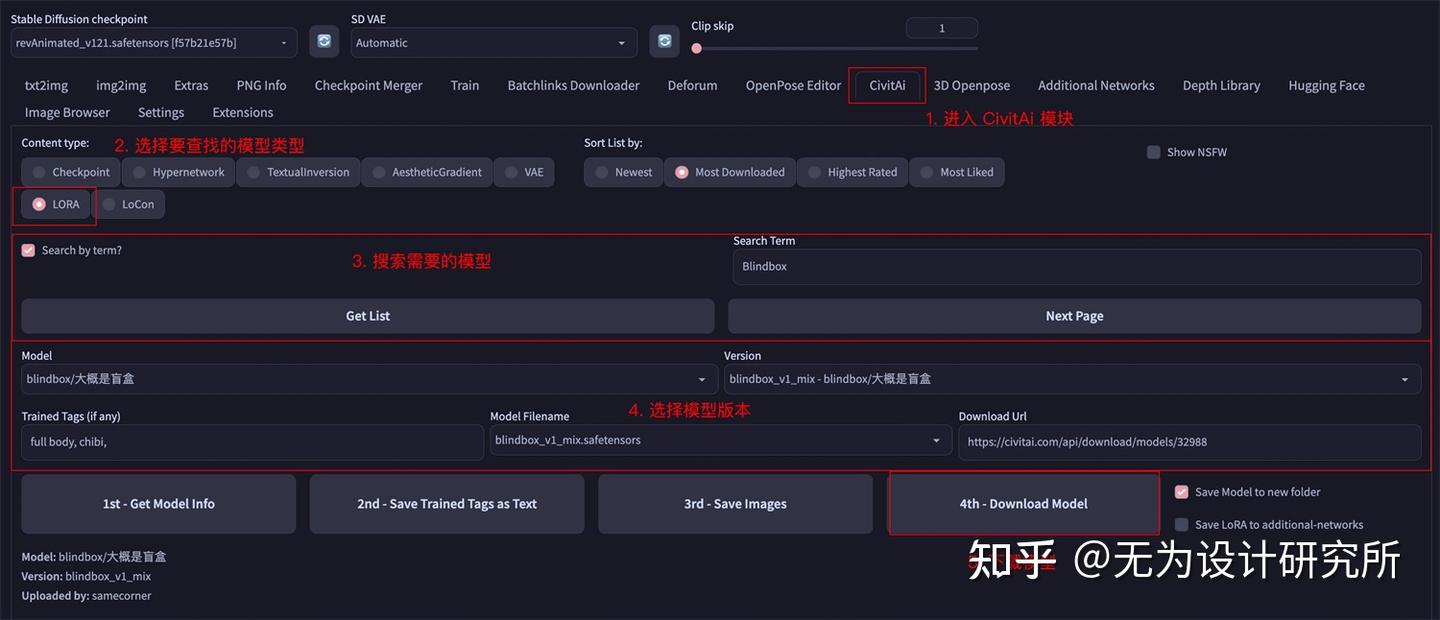
Task: Select Checkpoint content type
Action: point(70,172)
